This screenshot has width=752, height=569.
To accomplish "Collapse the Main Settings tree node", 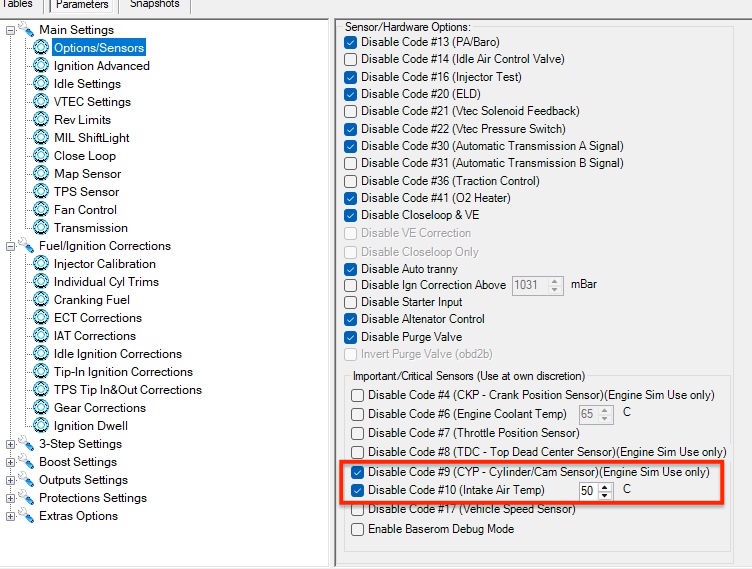I will point(11,30).
